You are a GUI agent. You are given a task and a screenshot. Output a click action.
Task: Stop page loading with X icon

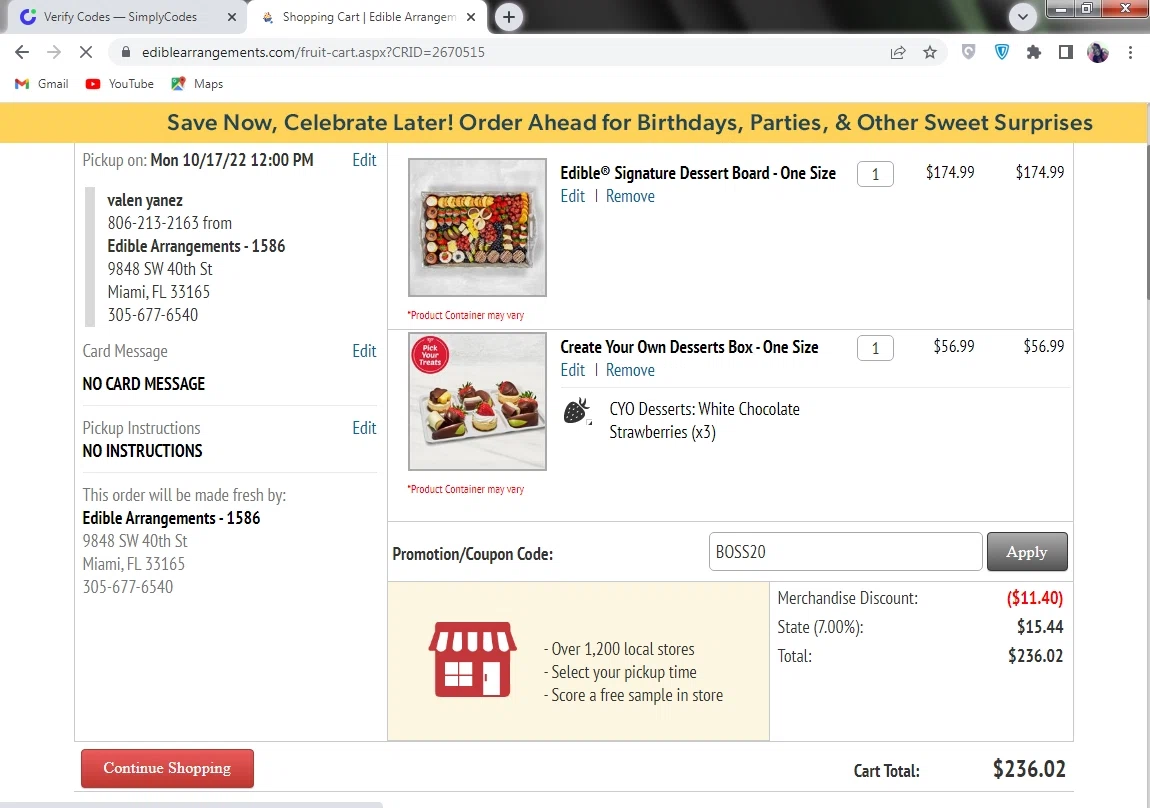click(x=85, y=52)
